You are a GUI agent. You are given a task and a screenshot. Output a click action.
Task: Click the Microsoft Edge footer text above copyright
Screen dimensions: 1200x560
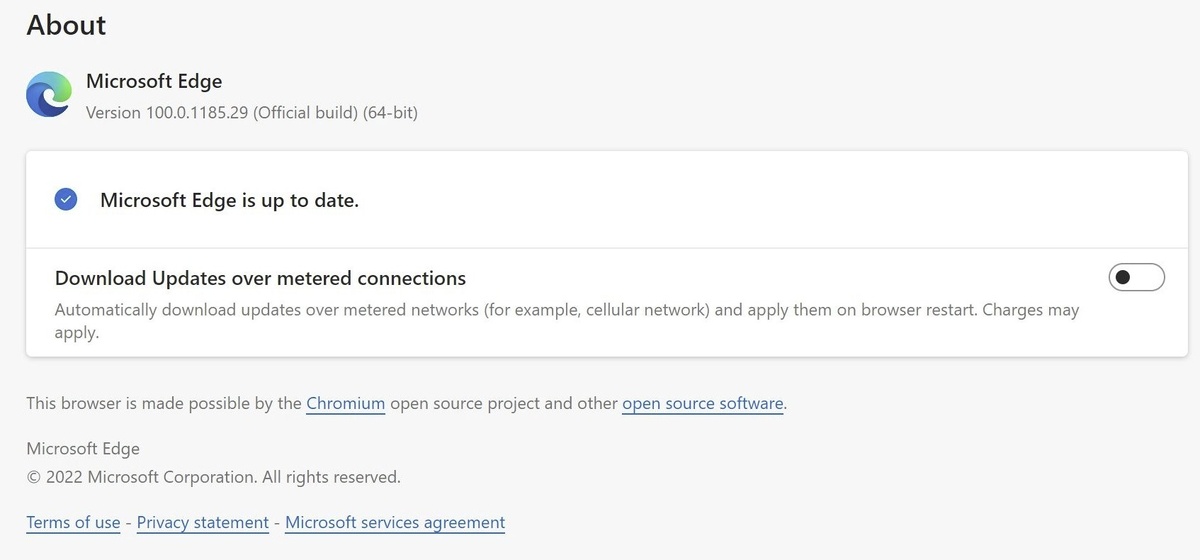83,449
